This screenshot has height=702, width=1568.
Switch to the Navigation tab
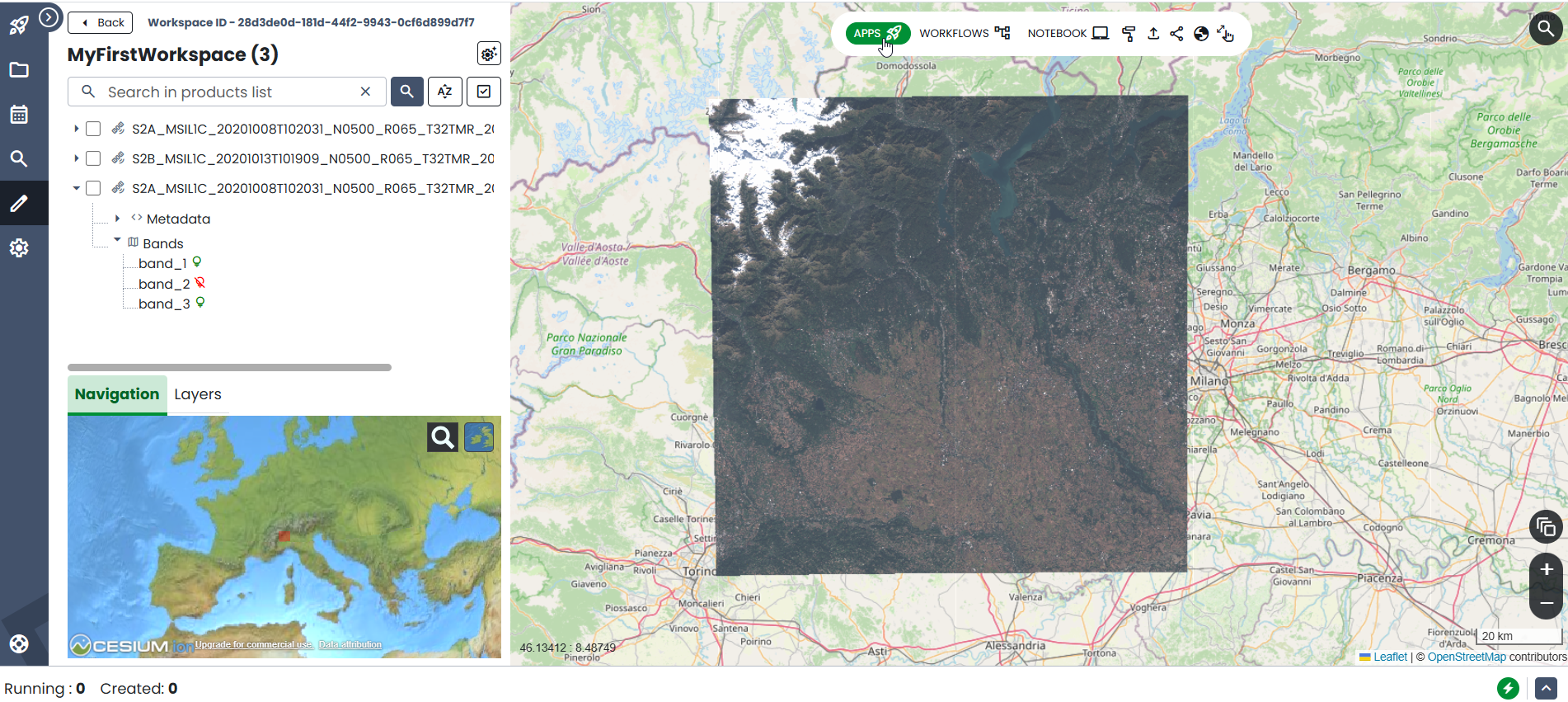pos(117,394)
